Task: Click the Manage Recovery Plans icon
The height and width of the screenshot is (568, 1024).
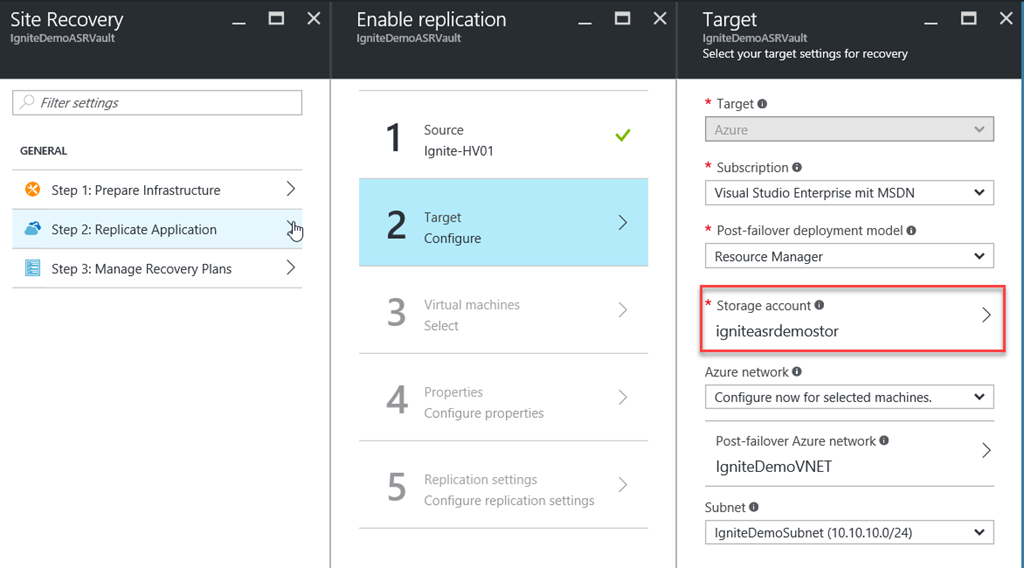Action: click(x=33, y=268)
